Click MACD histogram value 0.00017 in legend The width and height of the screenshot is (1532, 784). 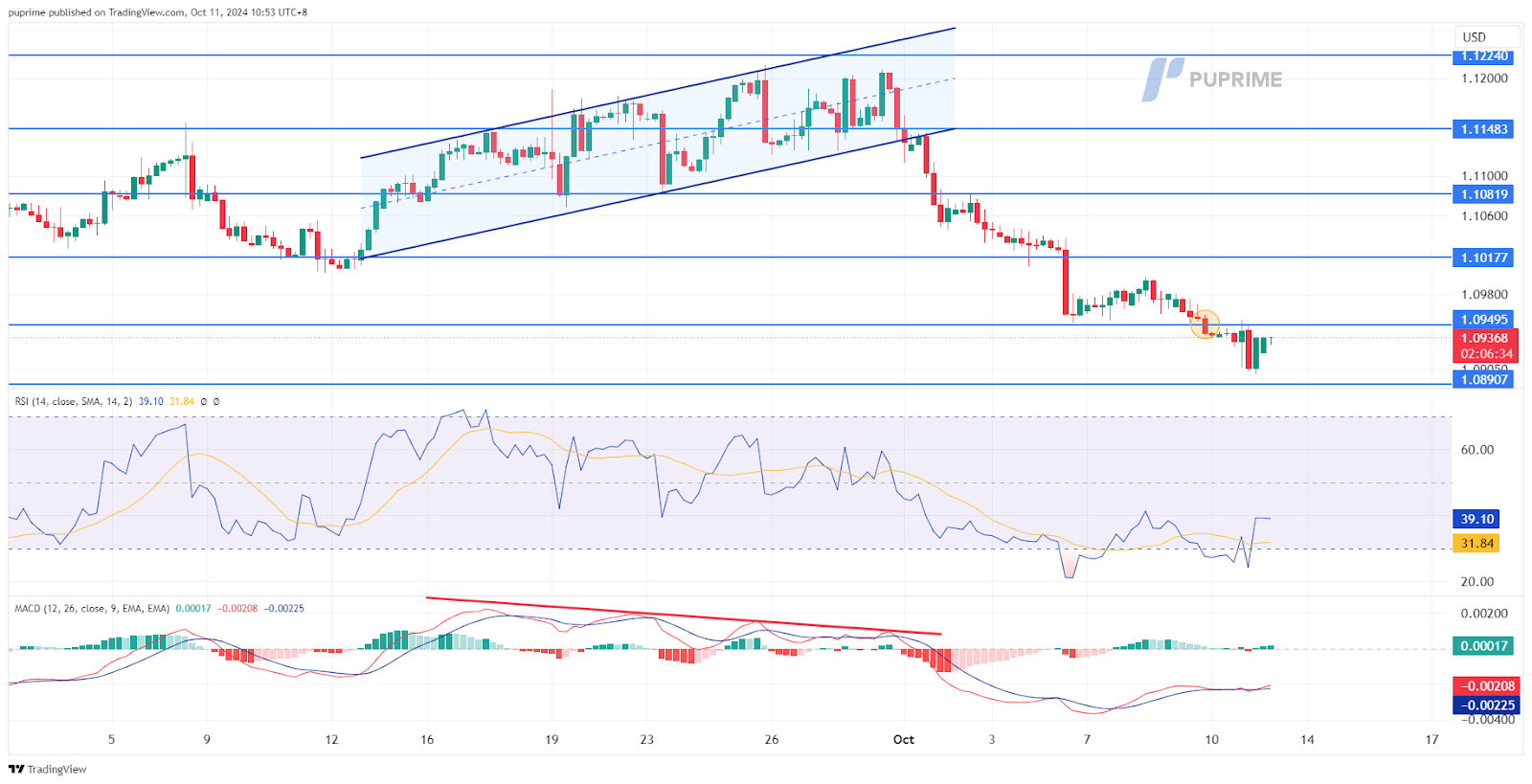click(x=193, y=608)
